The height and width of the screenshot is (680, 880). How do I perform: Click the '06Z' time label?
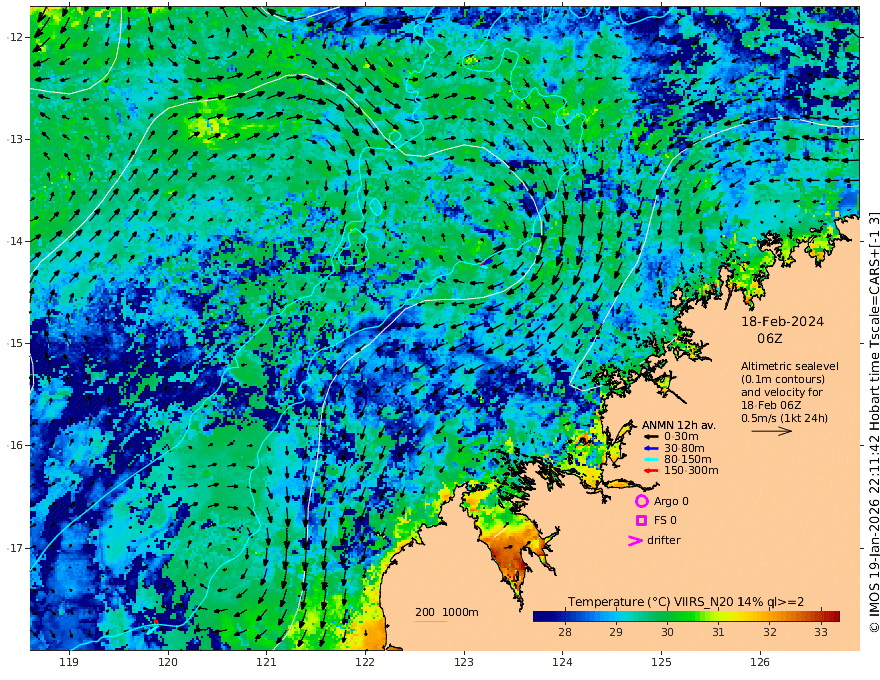coord(769,338)
